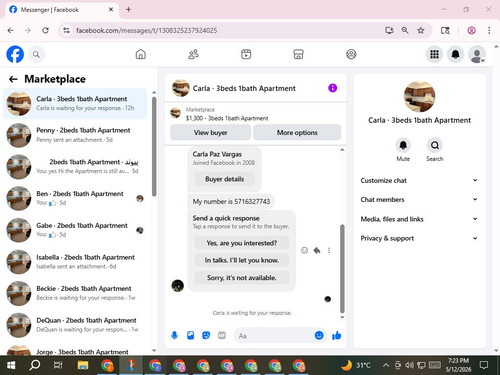The image size is (500, 375).
Task: Open Beckie - 2beds 1bath Apartment chat
Action: 75,293
